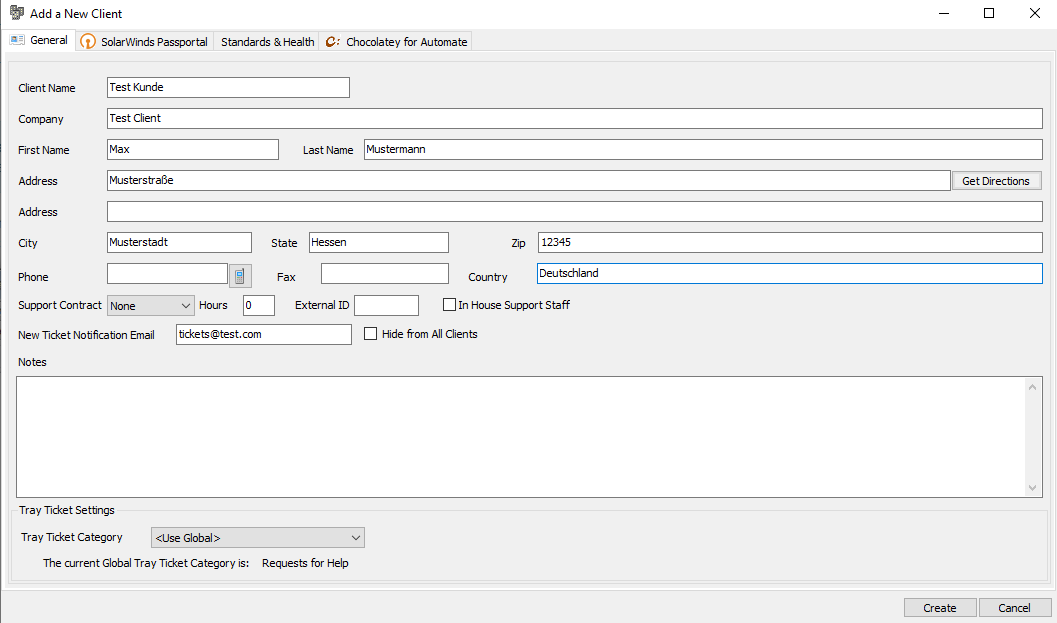The image size is (1057, 623).
Task: Click the Notes scrollbar down arrow
Action: 1034,488
